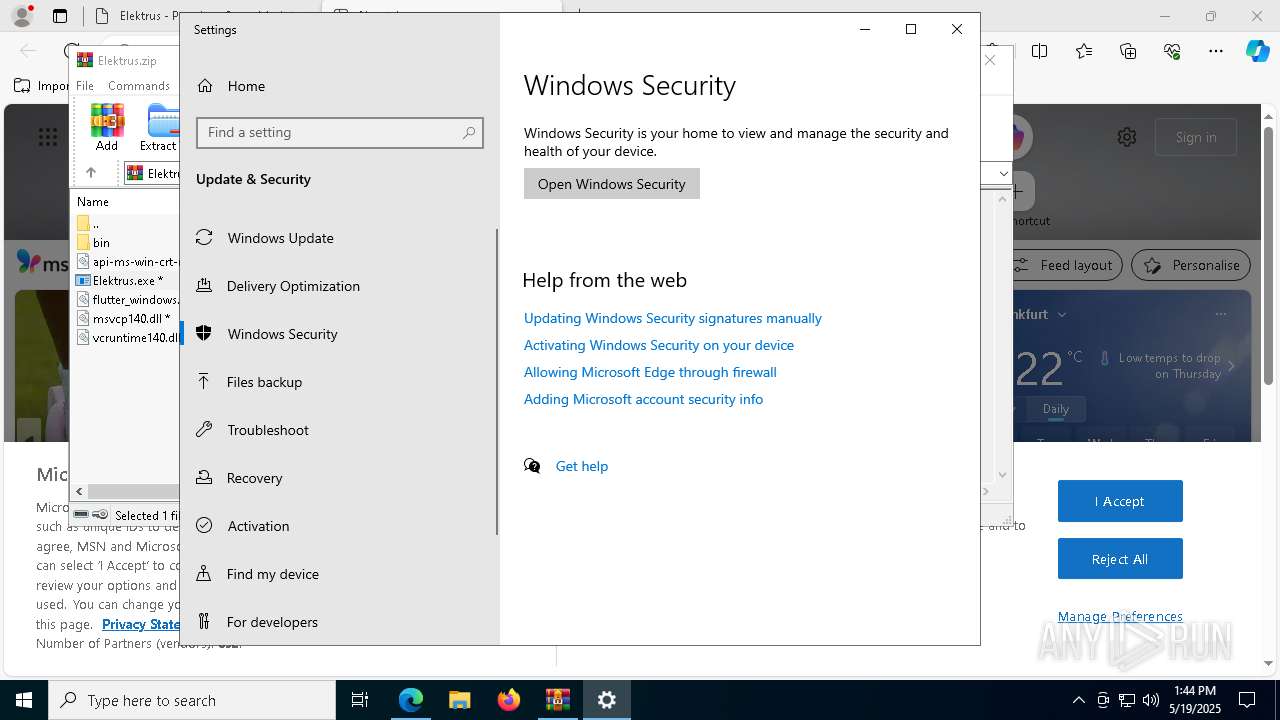
Task: Open Edge Browser essentials icon
Action: coord(1172,51)
